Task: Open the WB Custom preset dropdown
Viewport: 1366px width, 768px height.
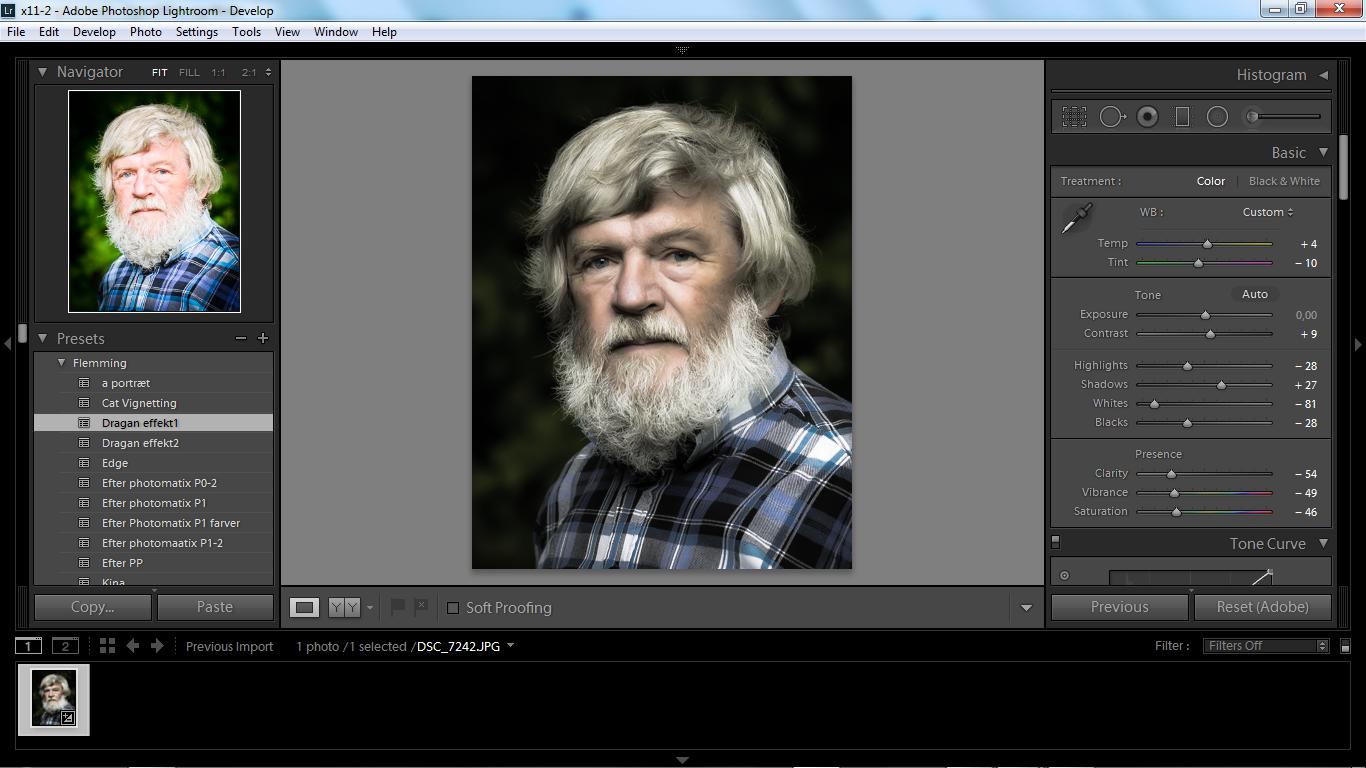Action: coord(1267,212)
